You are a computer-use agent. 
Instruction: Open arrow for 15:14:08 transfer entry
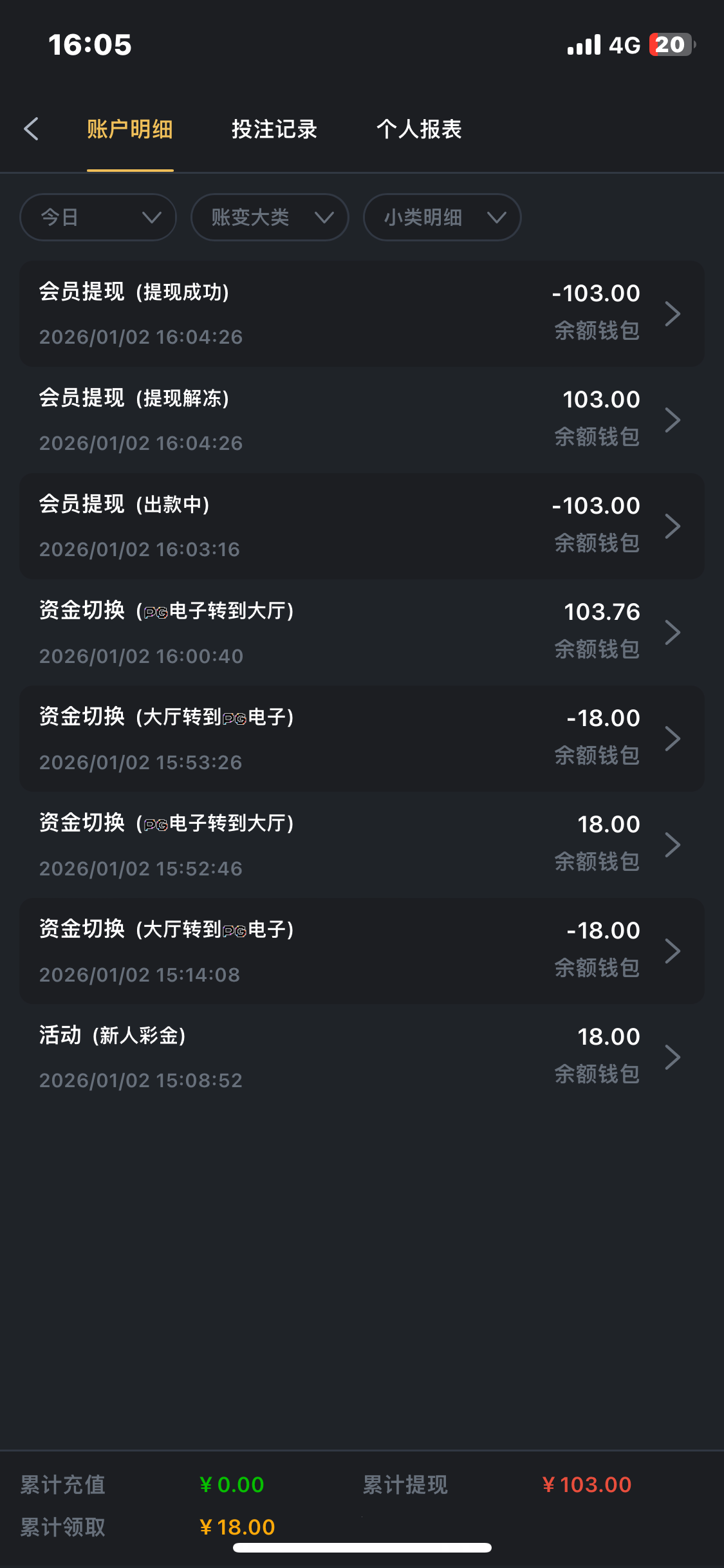(673, 951)
